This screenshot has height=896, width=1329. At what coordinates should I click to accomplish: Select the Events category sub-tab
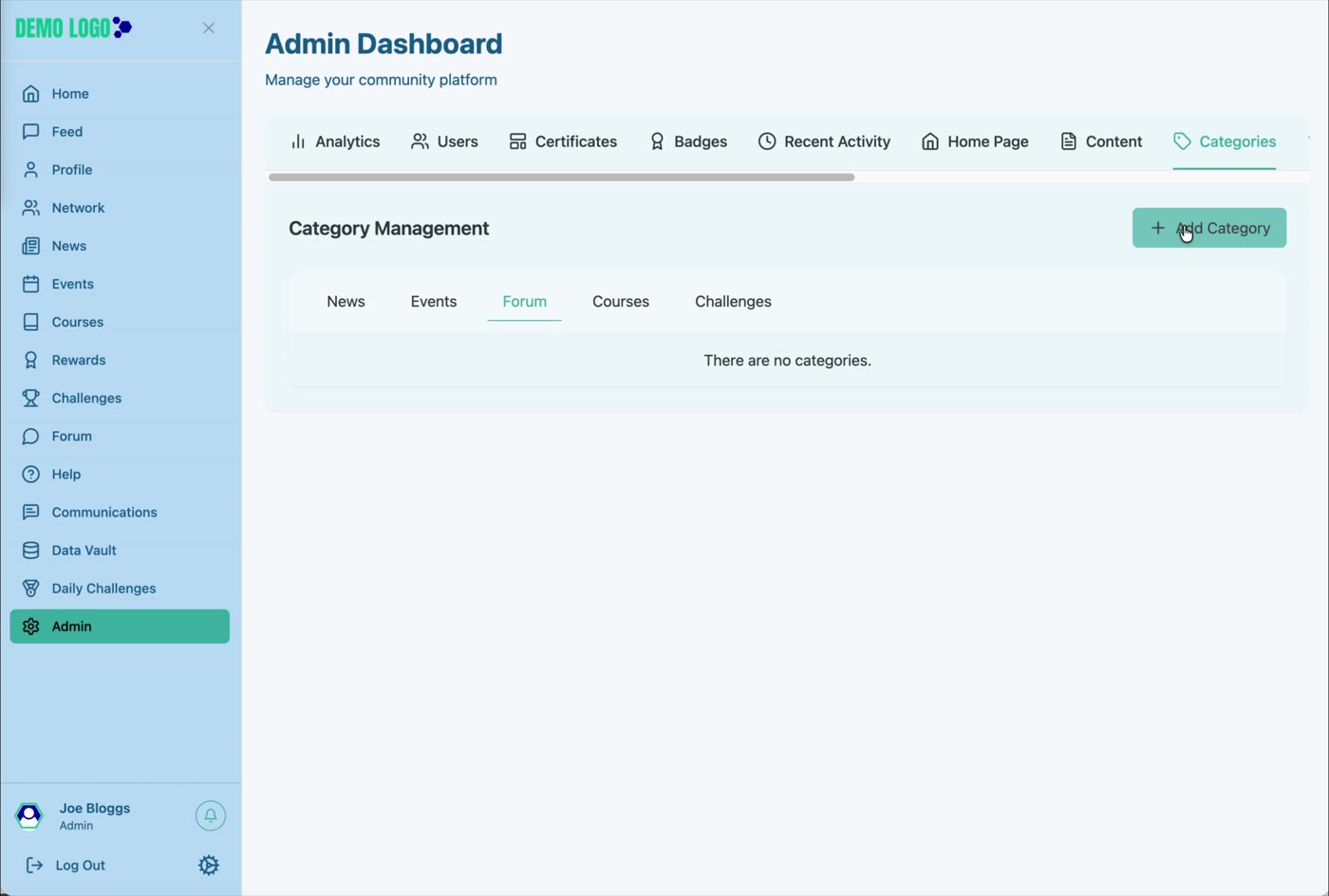434,302
